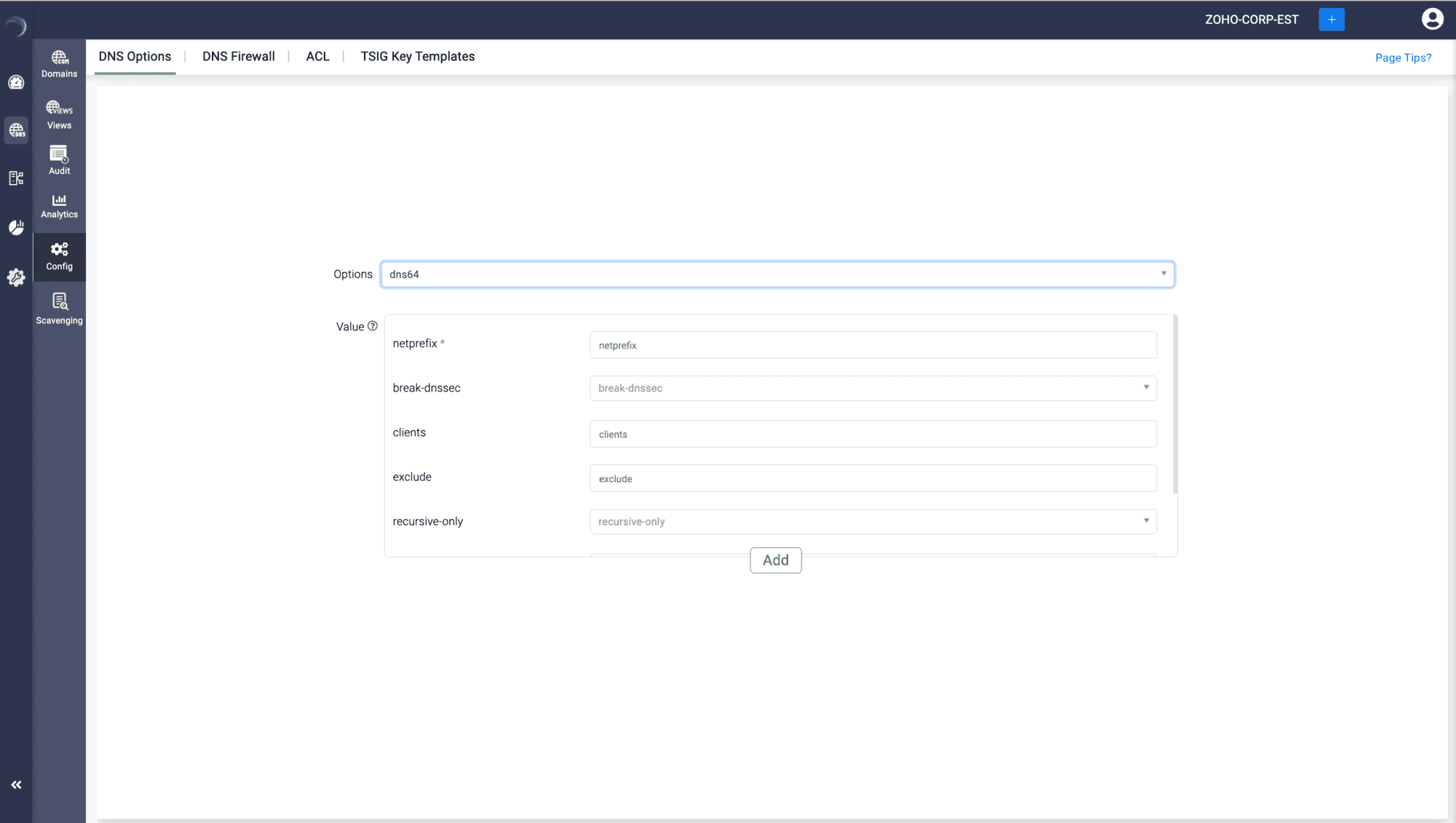Screen dimensions: 1456x823
Task: Expand the Options dns64 dropdown
Action: coord(777,274)
